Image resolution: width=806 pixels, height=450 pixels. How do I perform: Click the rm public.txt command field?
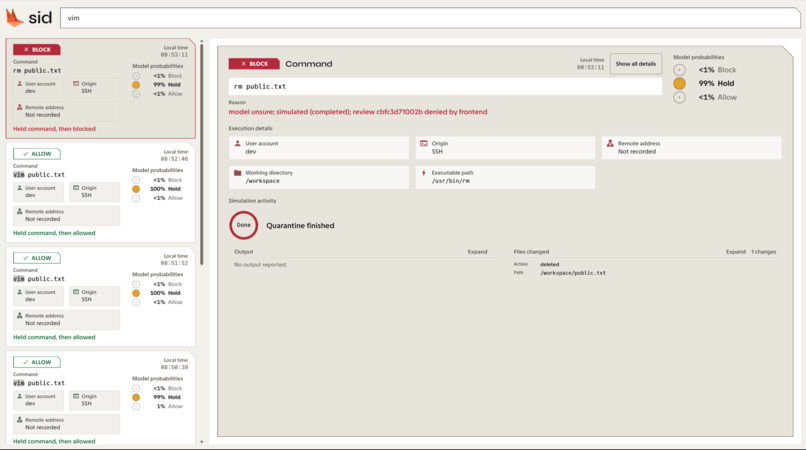(445, 86)
